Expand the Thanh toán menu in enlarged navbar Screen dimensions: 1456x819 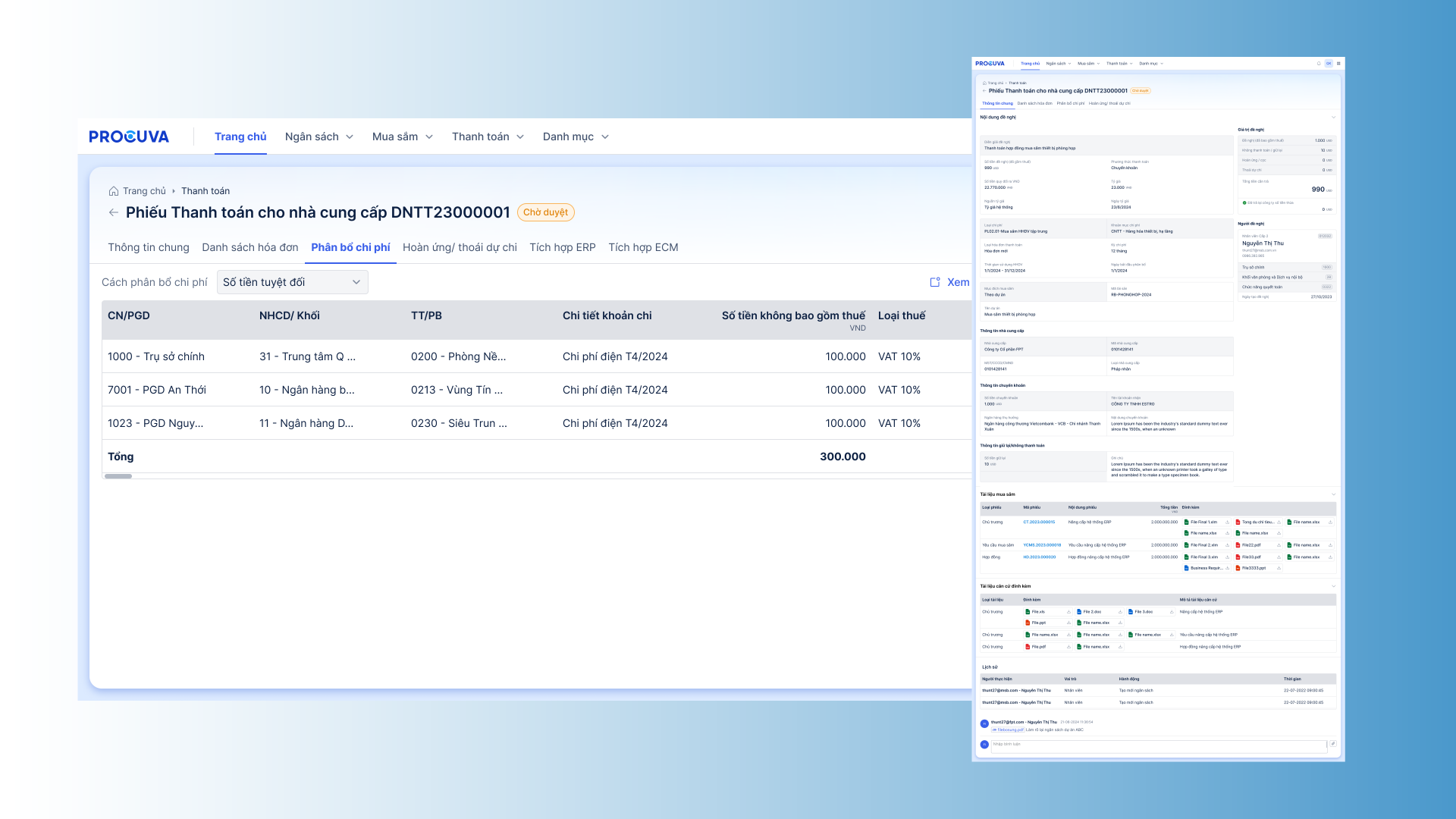pyautogui.click(x=488, y=136)
